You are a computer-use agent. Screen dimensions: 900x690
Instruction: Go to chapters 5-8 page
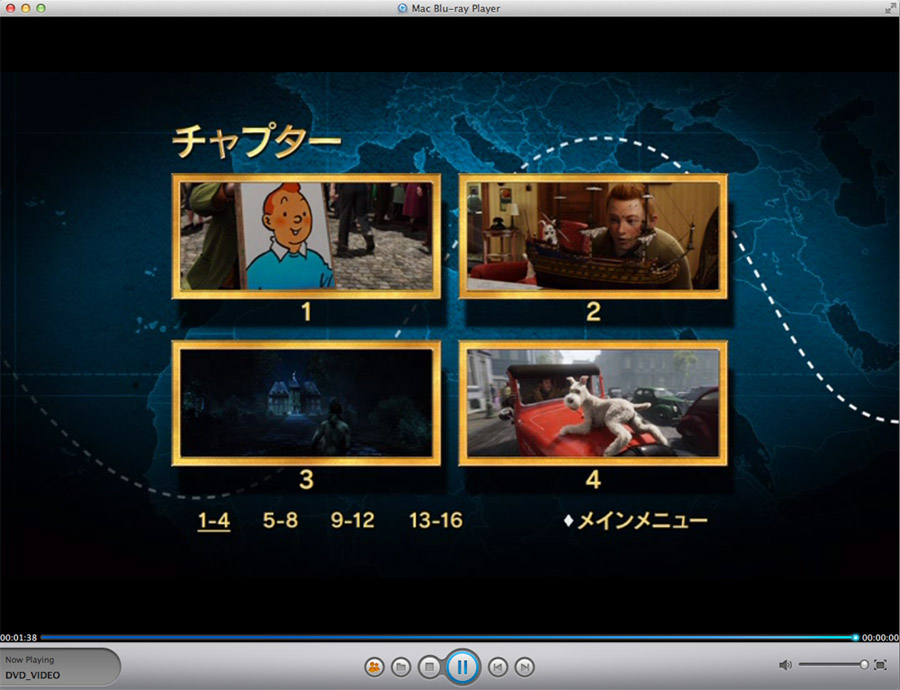coord(280,520)
